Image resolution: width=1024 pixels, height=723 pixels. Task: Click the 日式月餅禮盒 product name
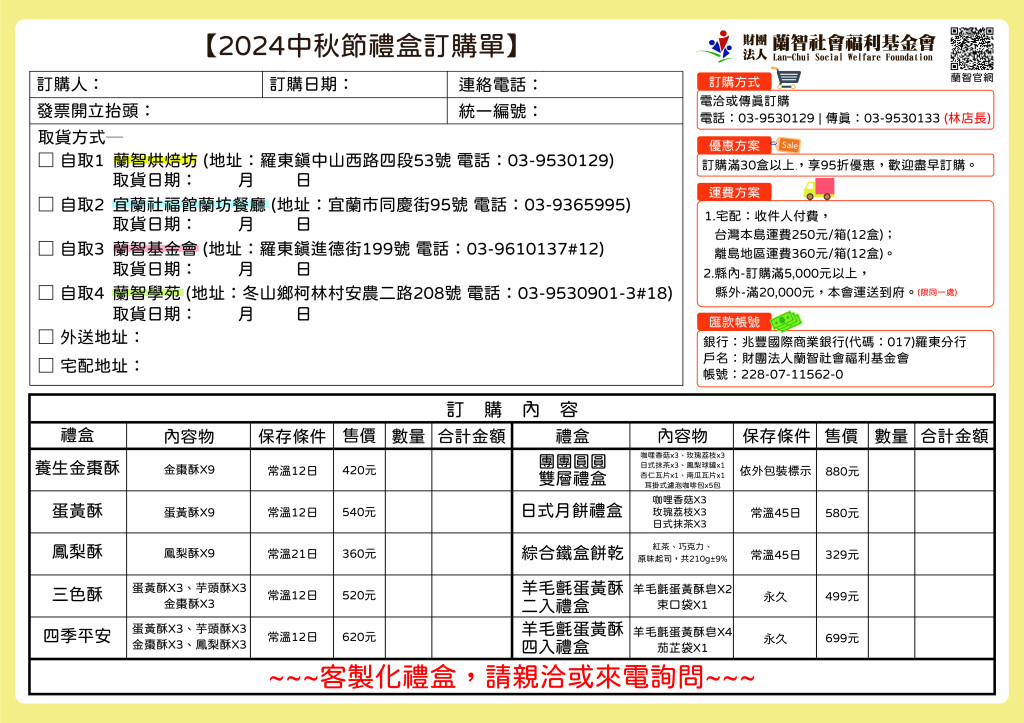pos(572,511)
